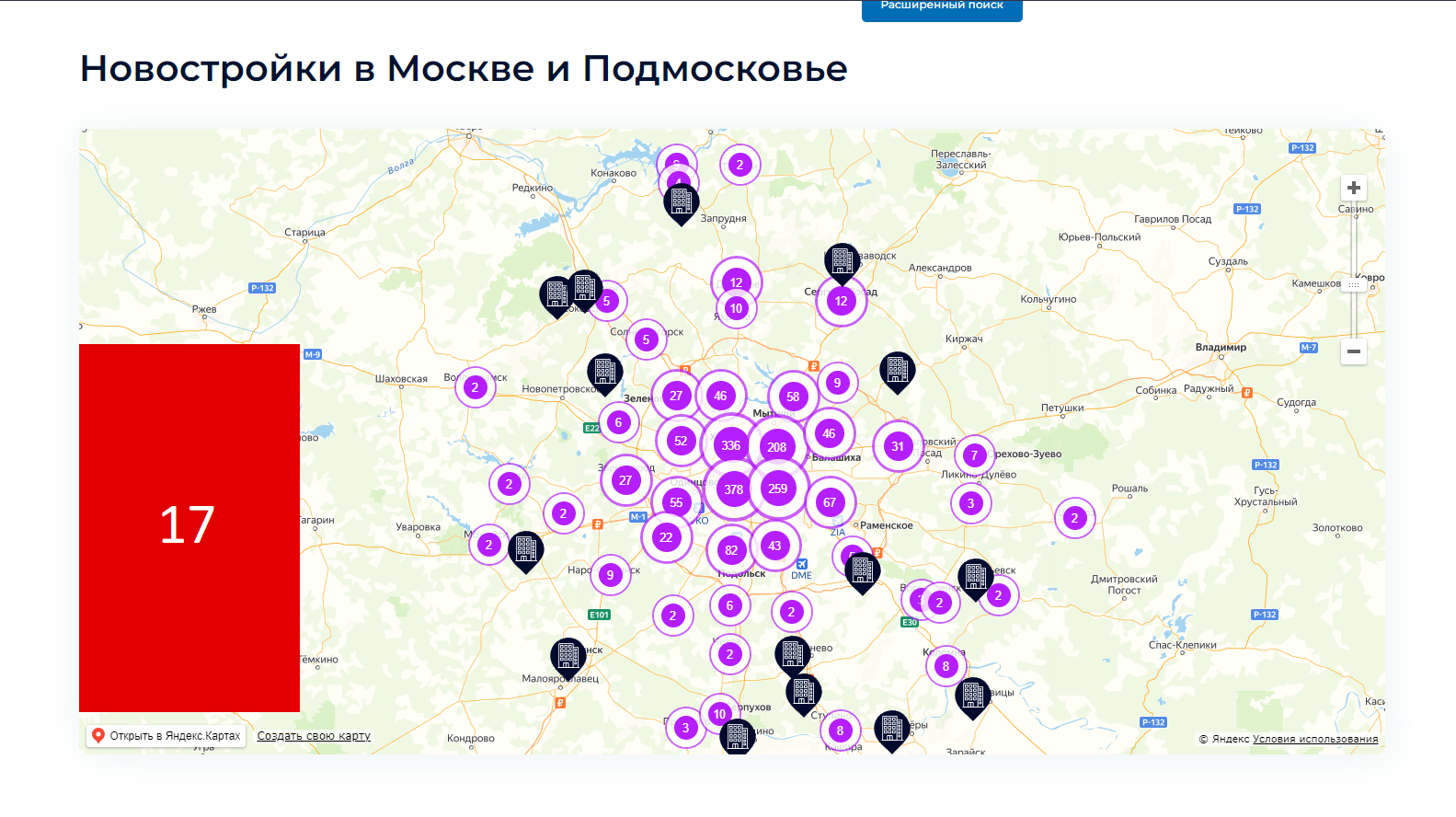Image resolution: width=1456 pixels, height=817 pixels.
Task: Open the Условия использования link
Action: tap(1315, 739)
